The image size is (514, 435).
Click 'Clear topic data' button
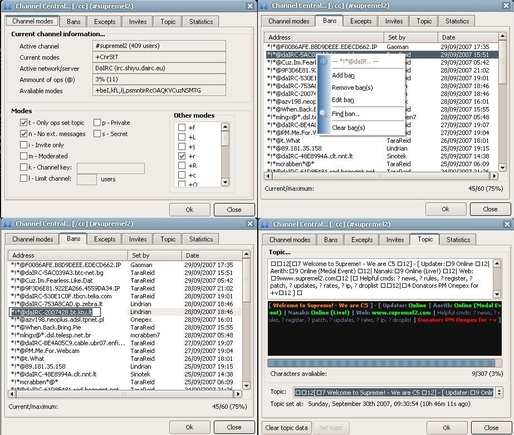pyautogui.click(x=286, y=428)
